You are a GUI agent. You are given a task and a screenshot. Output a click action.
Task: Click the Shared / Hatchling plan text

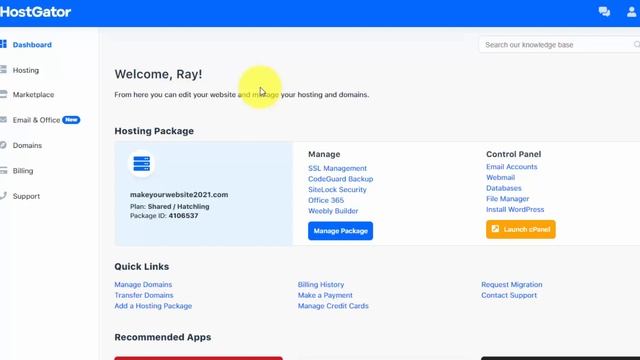178,207
